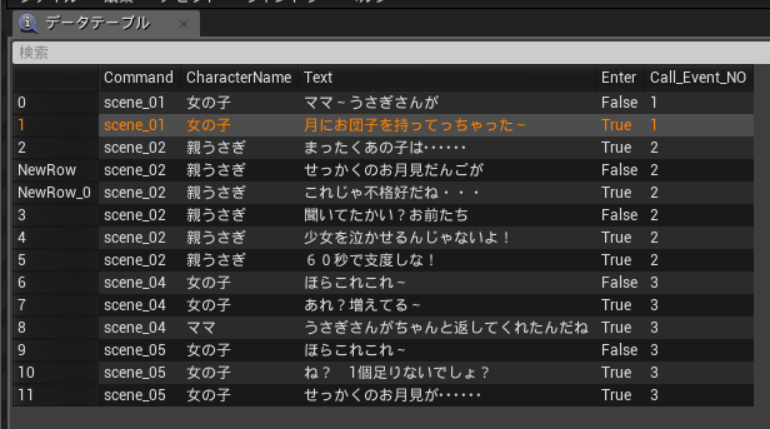Click text せっかくのお月見だんごが
The height and width of the screenshot is (429, 770).
click(x=393, y=170)
